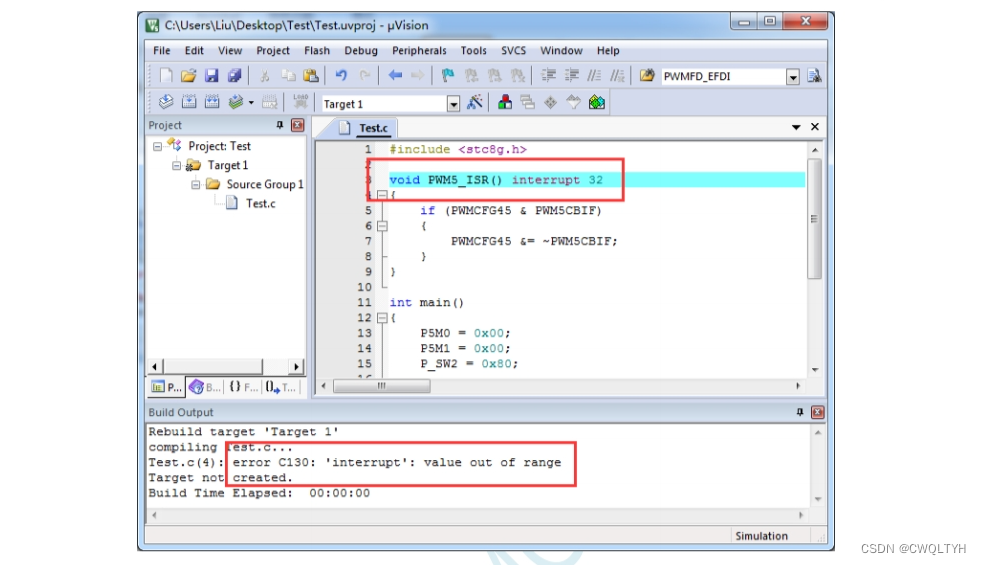This screenshot has height=565, width=981.
Task: Click the editor horizontal scrollbar thumb
Action: pyautogui.click(x=382, y=386)
